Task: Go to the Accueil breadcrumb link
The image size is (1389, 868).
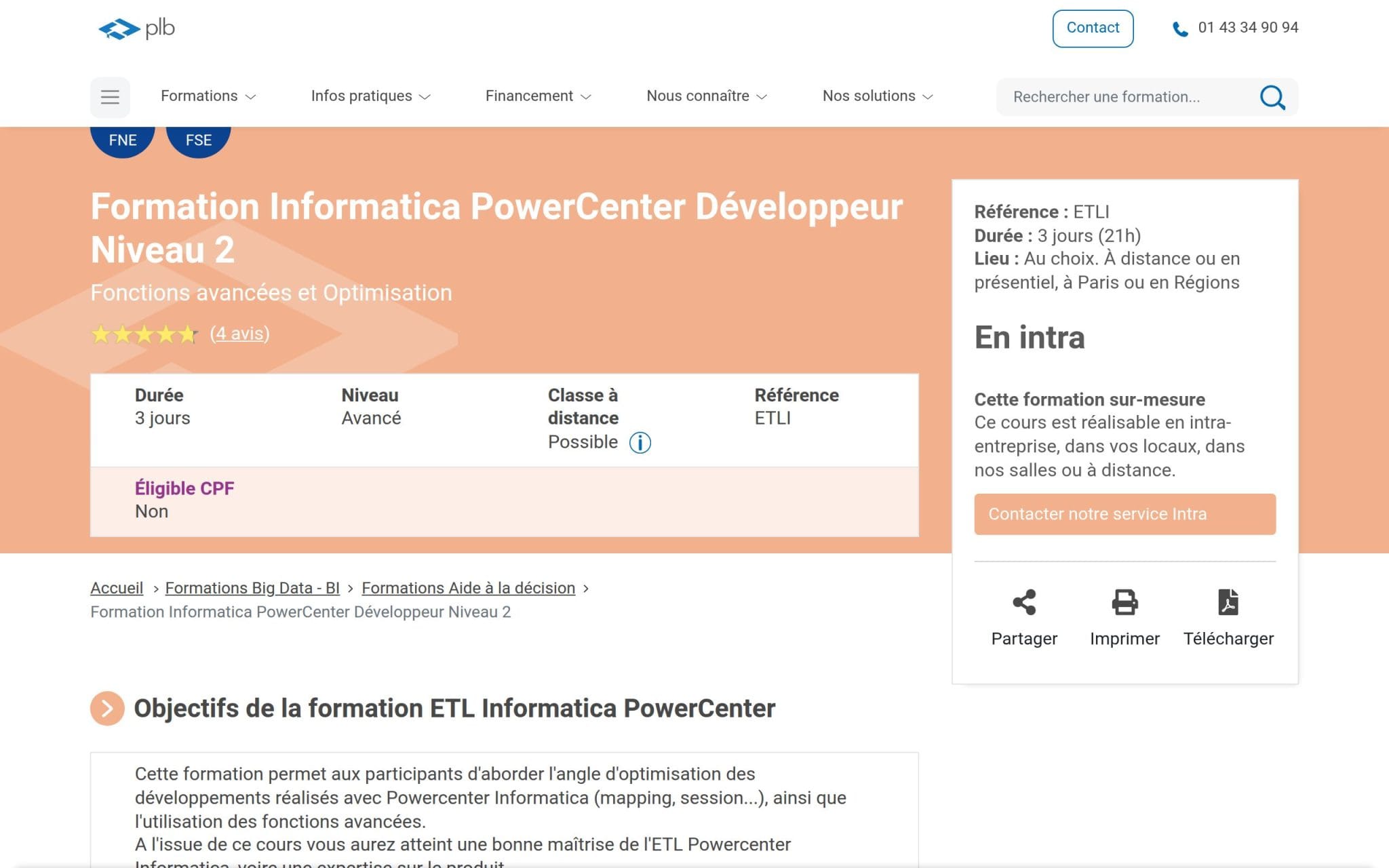Action: point(117,588)
